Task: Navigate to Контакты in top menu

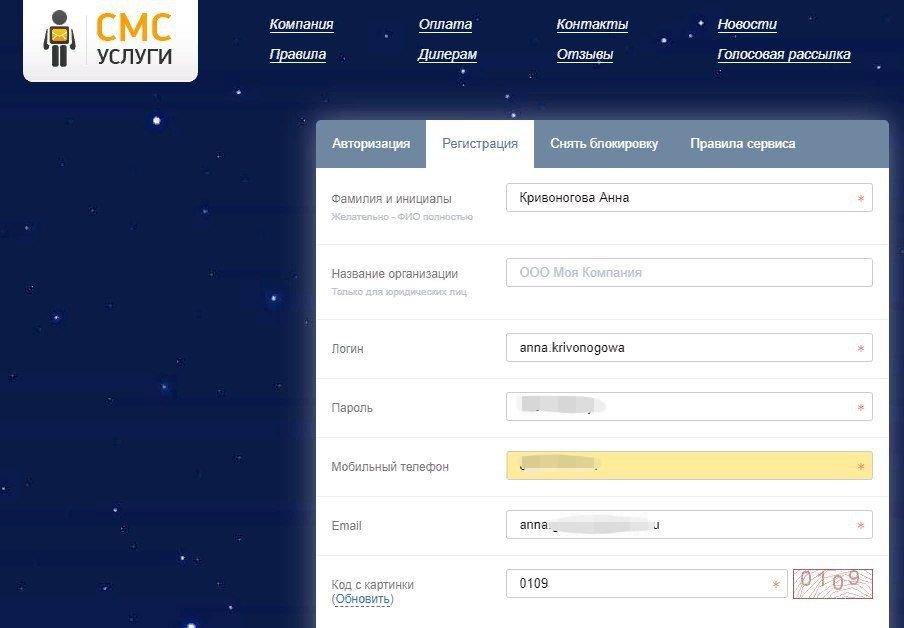Action: coord(592,25)
